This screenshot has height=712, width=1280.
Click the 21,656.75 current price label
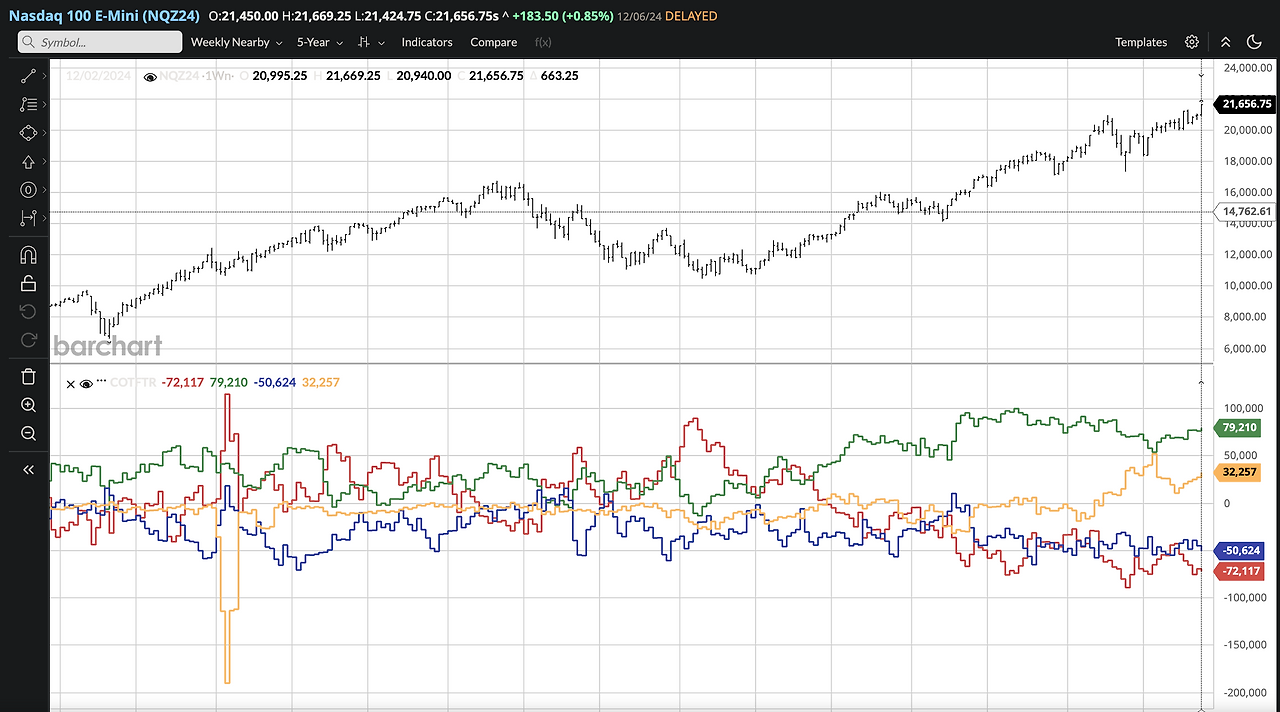coord(1244,104)
